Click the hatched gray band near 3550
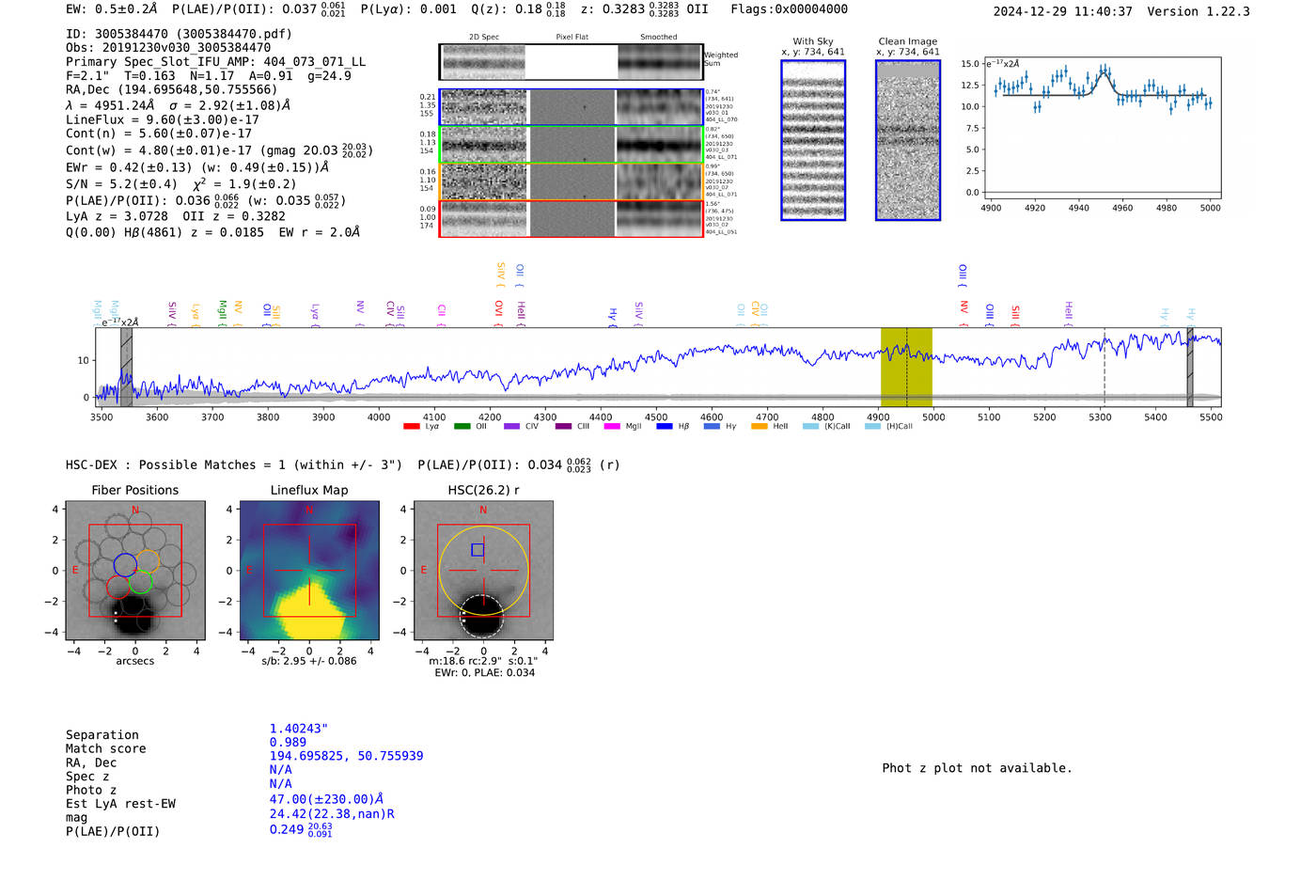Image resolution: width=1316 pixels, height=896 pixels. 126,367
